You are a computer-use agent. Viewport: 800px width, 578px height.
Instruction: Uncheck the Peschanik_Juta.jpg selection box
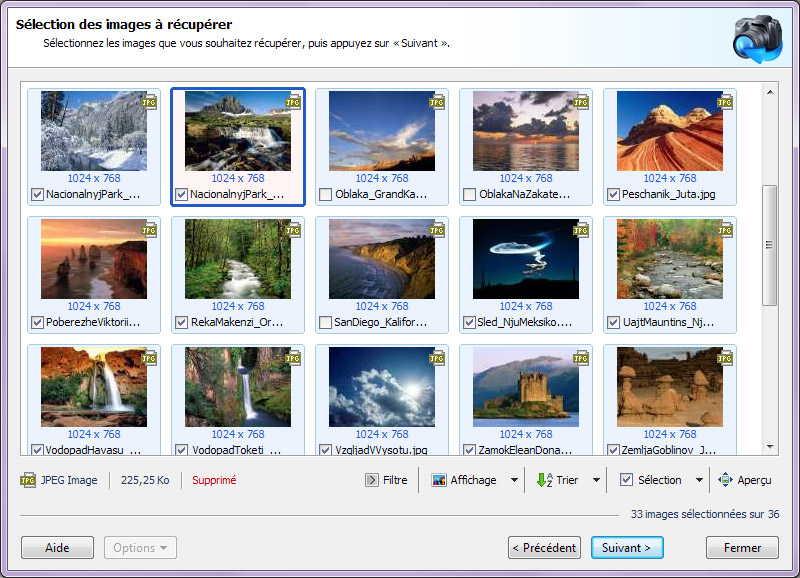click(614, 195)
